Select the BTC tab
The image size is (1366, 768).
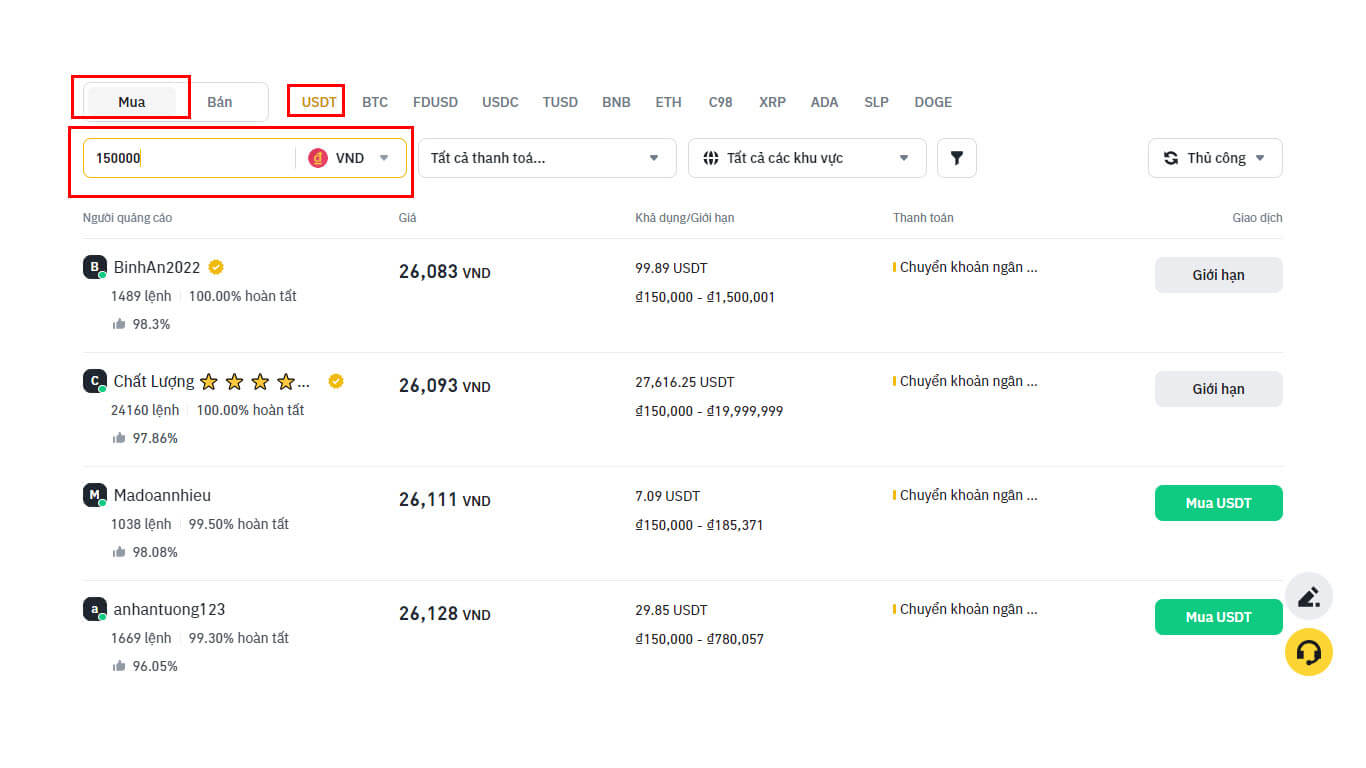click(375, 101)
